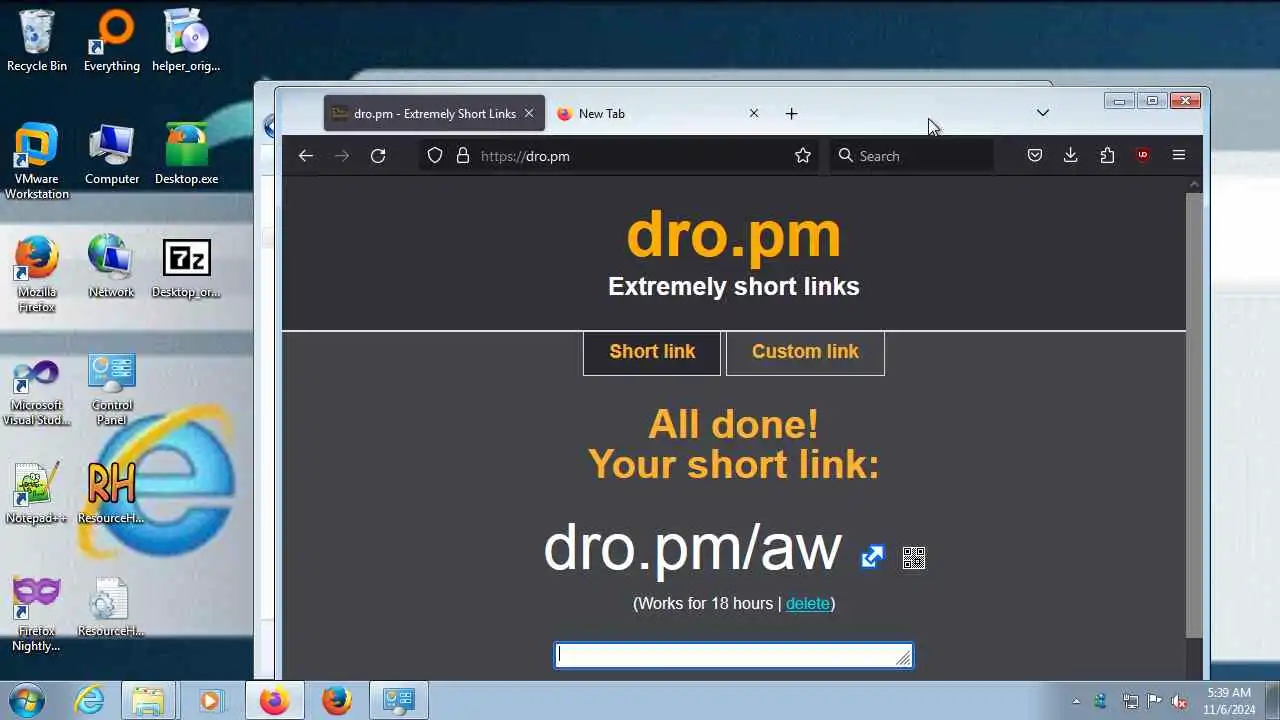This screenshot has width=1280, height=720.
Task: Select the Network desktop icon
Action: (111, 268)
